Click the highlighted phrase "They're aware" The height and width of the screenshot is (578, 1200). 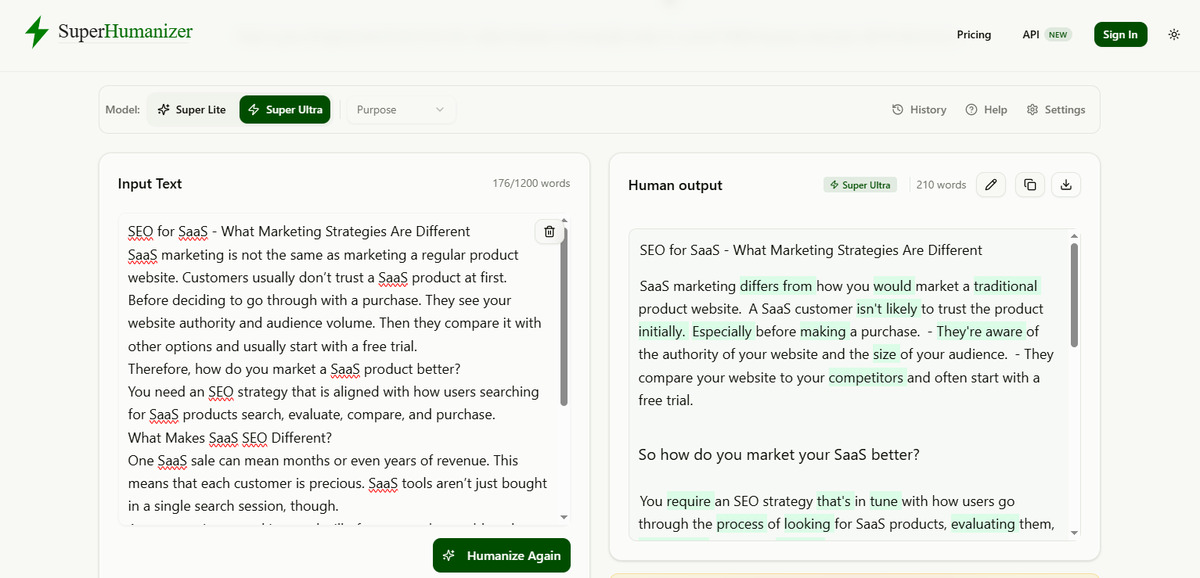coord(980,332)
